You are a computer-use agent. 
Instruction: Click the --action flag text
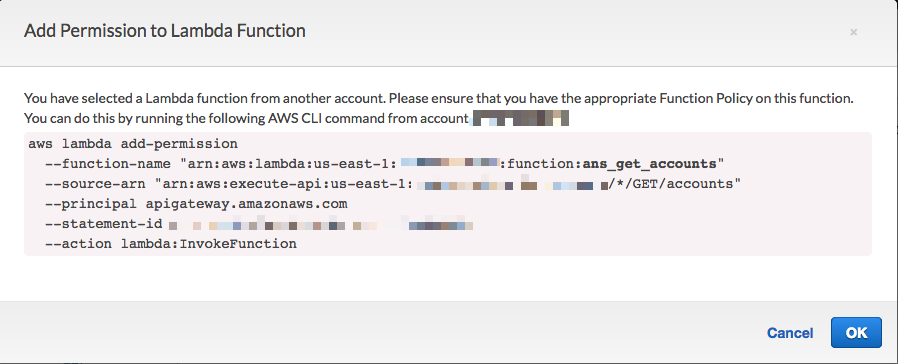(78, 244)
